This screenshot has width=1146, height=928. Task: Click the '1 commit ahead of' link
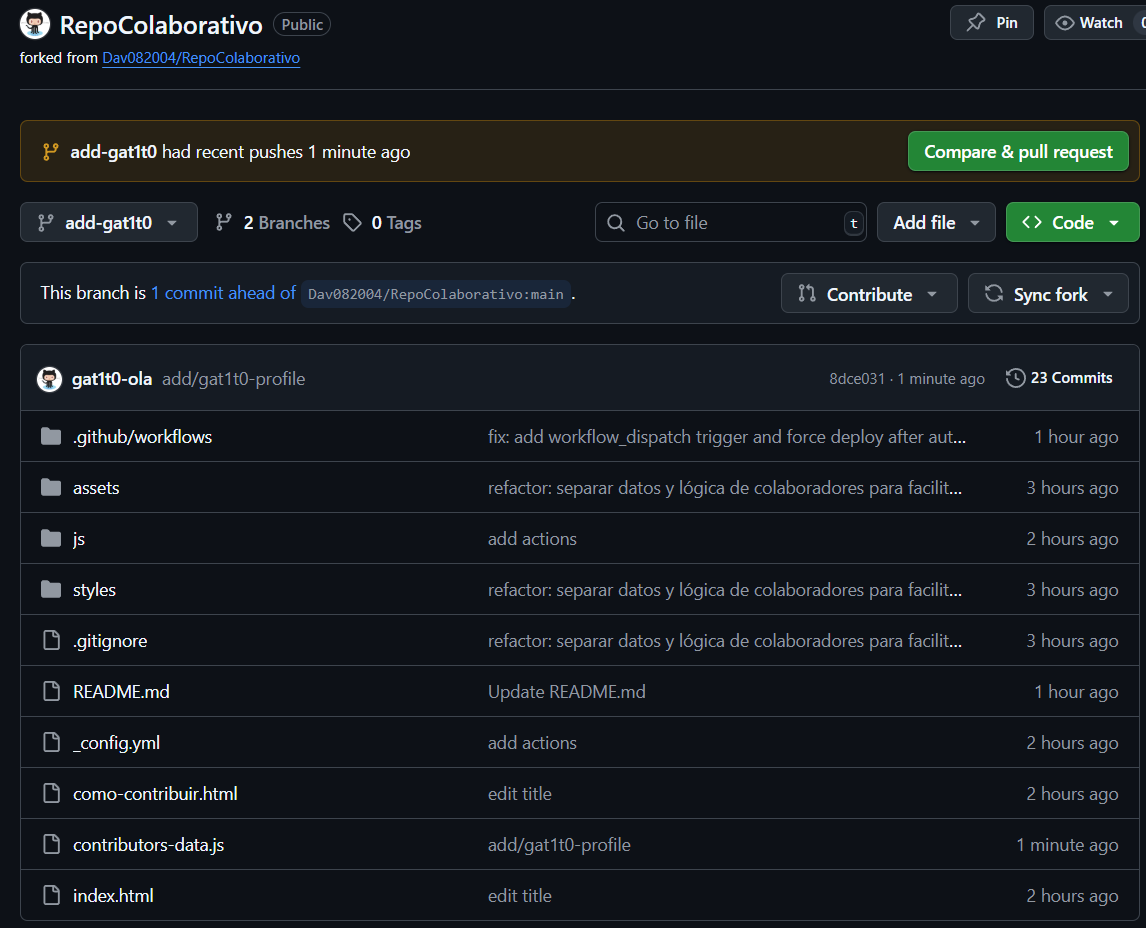(223, 293)
